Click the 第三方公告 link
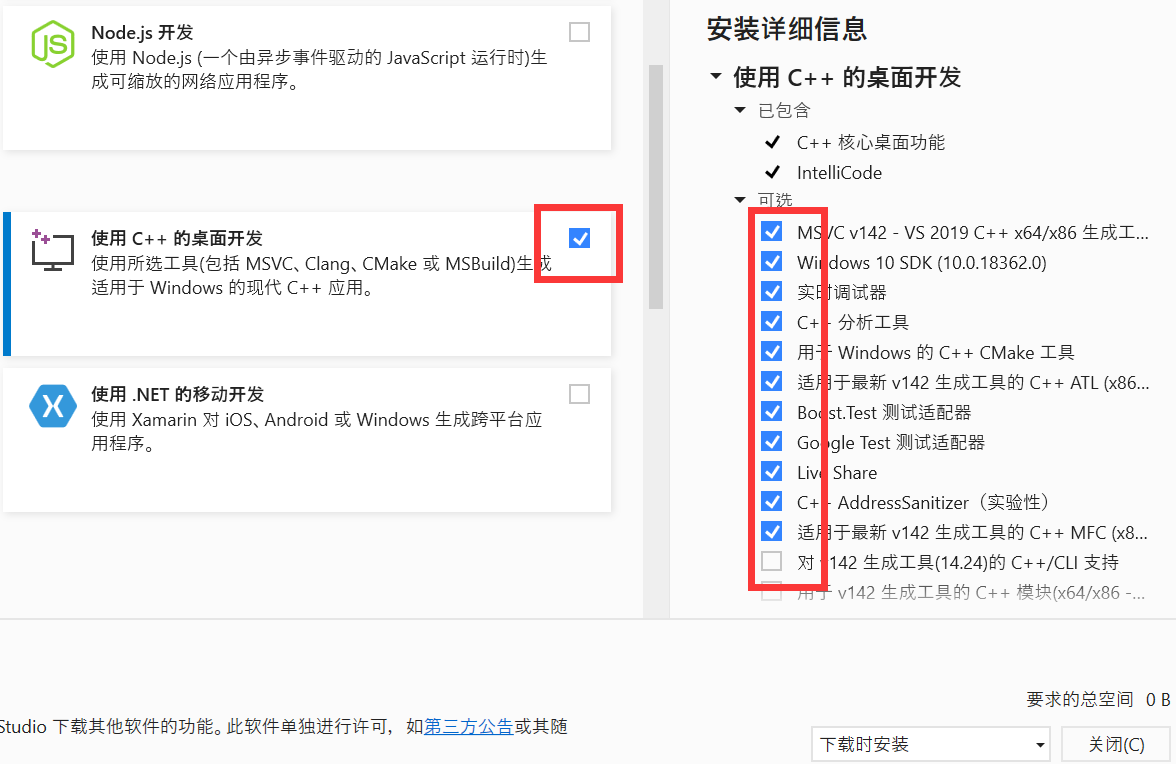This screenshot has height=764, width=1176. [468, 727]
